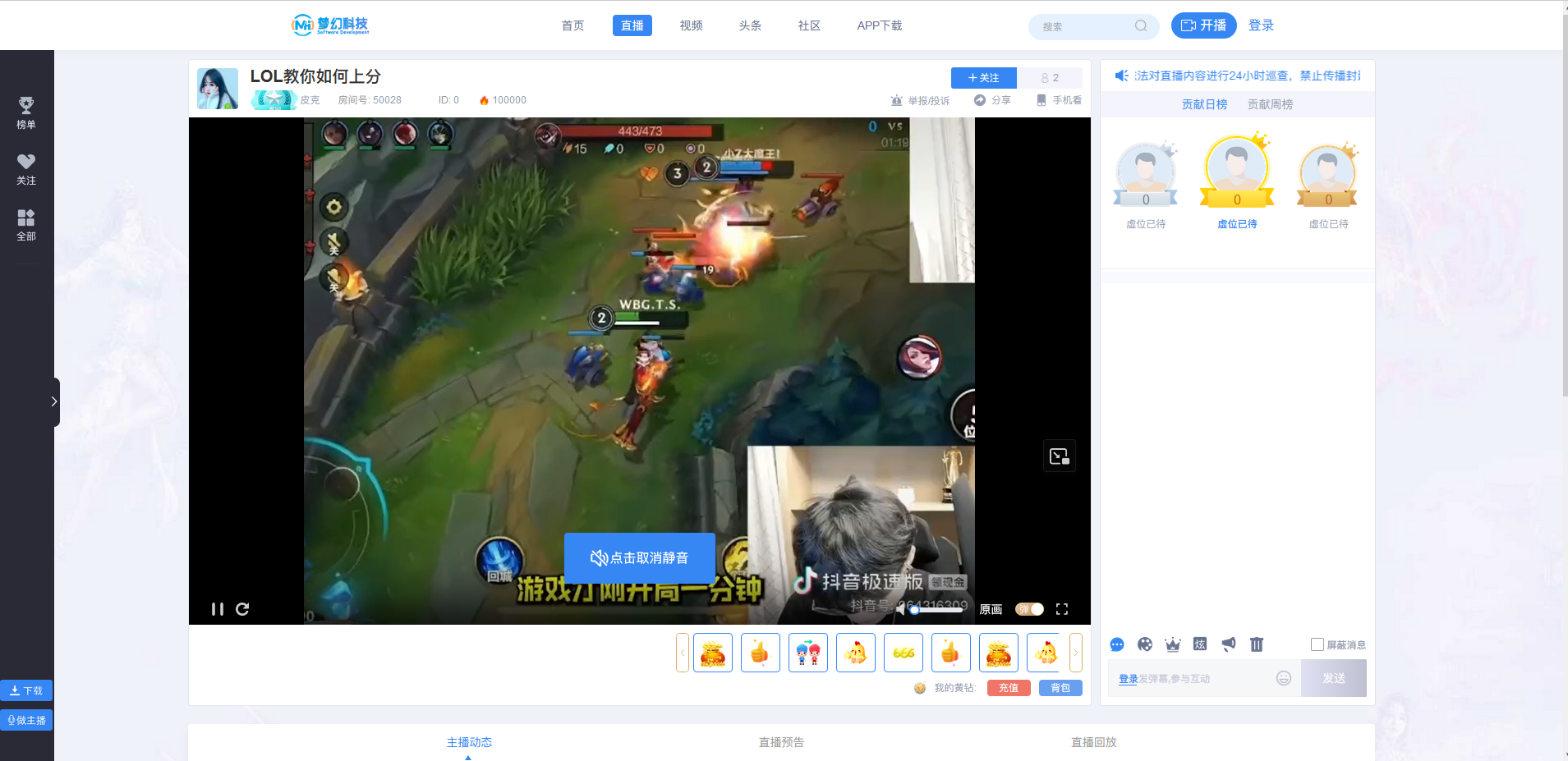
Task: Send the two kids gift
Action: tap(808, 653)
